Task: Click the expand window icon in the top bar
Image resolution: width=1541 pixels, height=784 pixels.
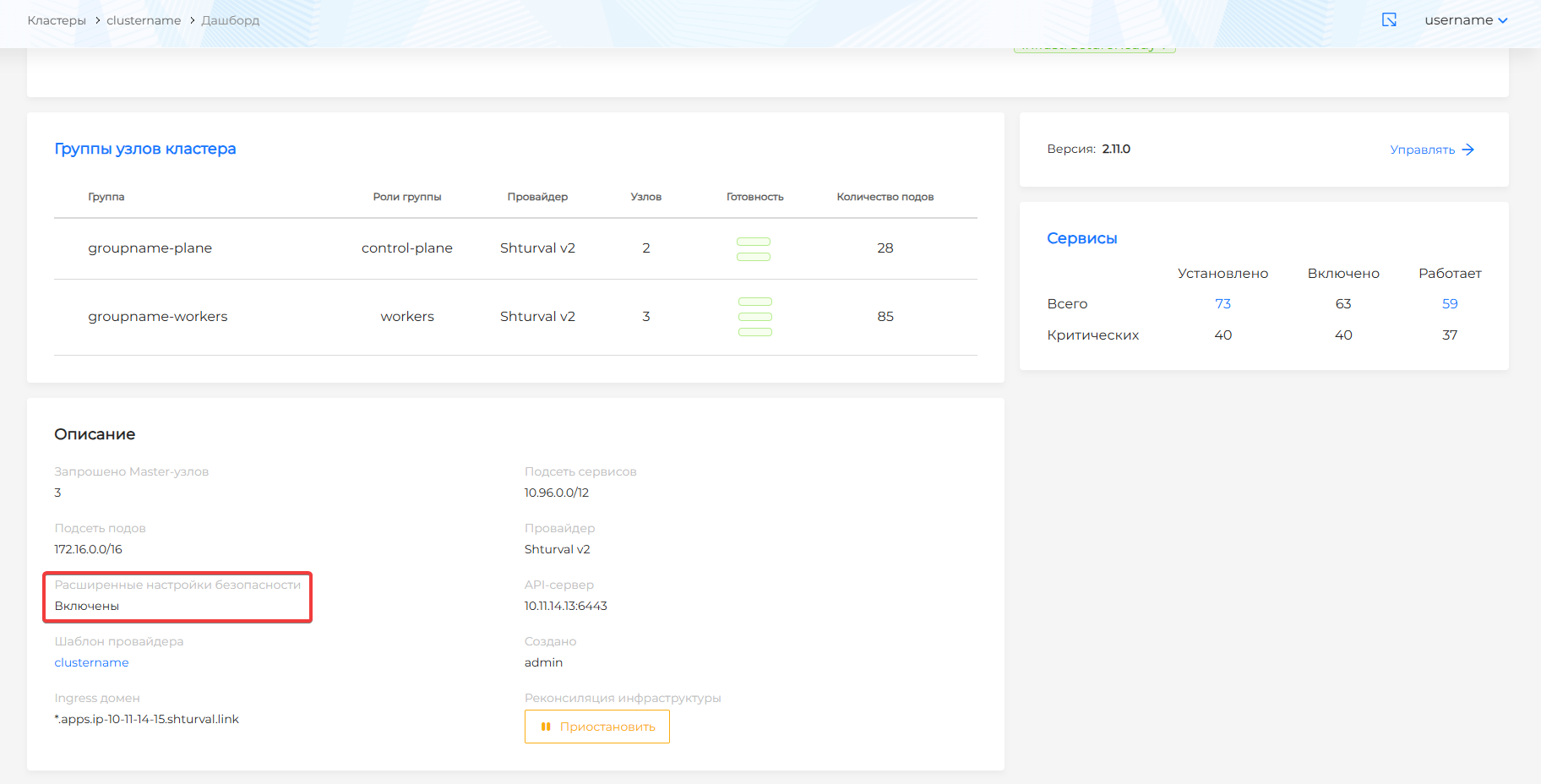Action: click(1389, 19)
